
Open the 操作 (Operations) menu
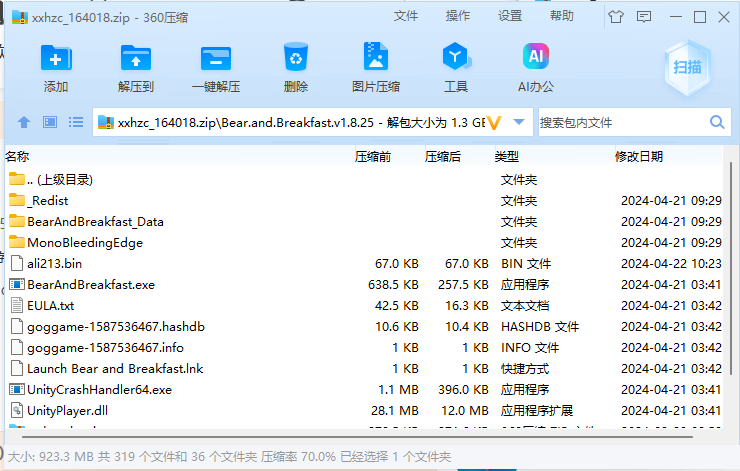(458, 16)
